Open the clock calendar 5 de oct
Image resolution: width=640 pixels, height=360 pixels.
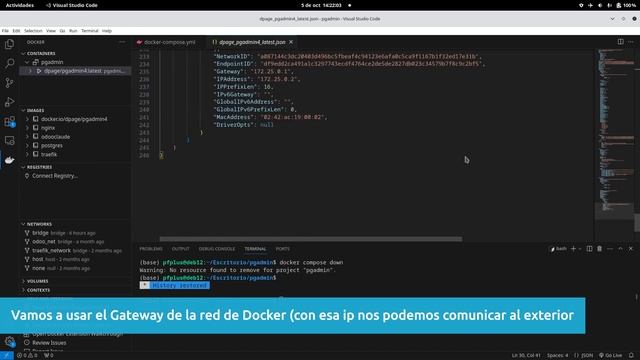[x=321, y=5]
